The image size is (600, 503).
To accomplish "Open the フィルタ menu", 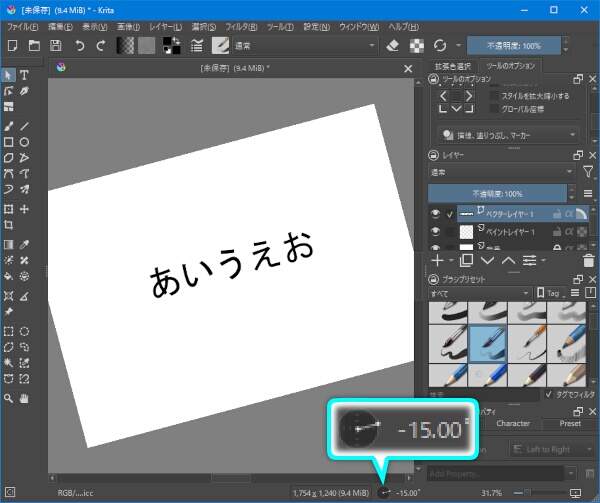I will coord(241,25).
